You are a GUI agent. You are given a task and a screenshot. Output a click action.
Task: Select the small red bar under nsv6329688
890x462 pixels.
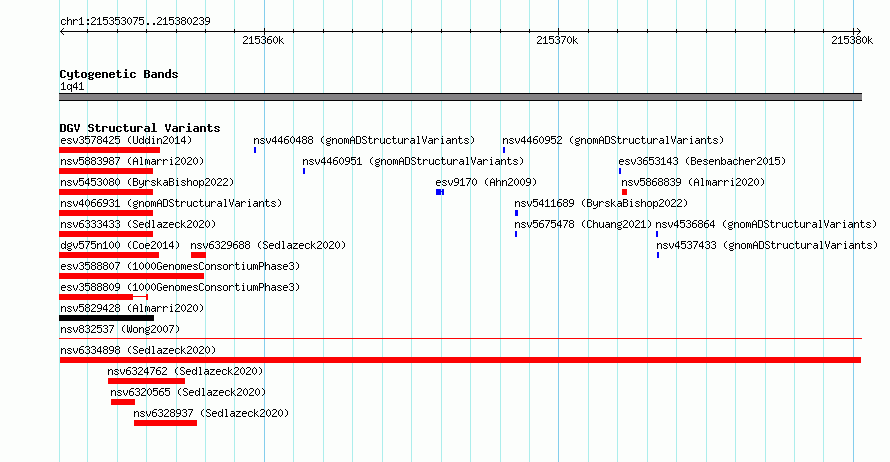click(198, 255)
